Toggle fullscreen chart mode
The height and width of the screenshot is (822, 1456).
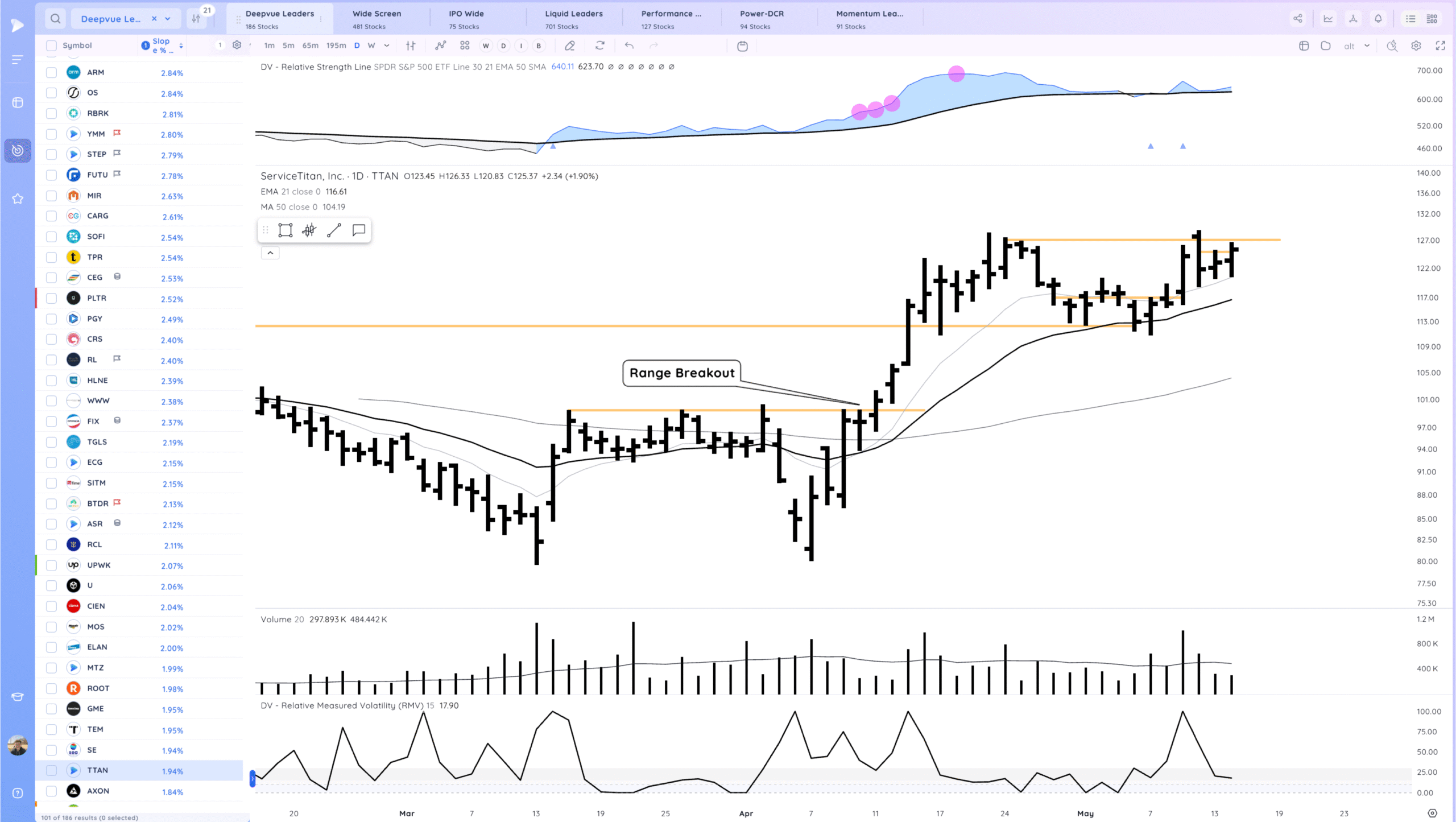coord(1440,46)
